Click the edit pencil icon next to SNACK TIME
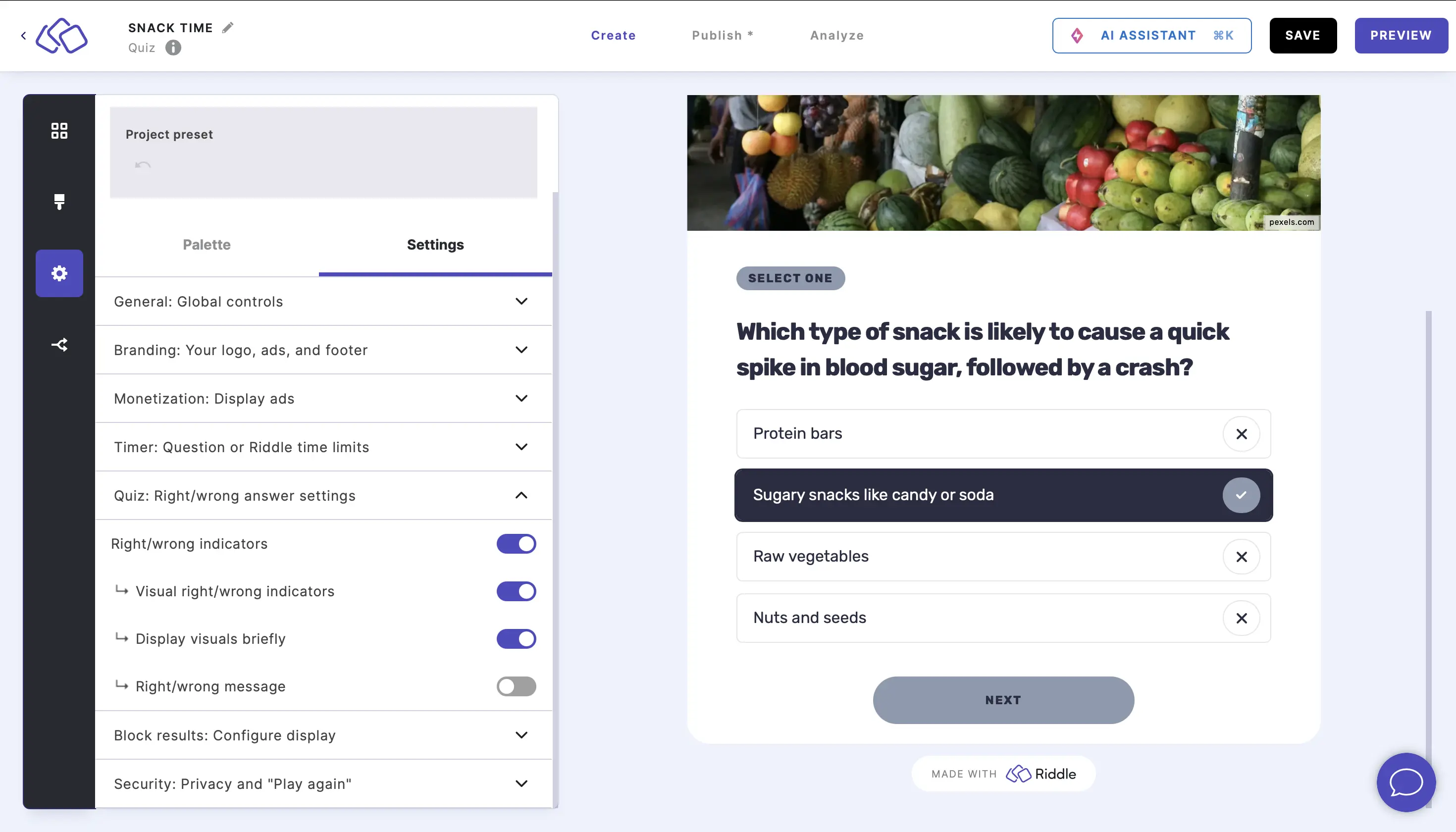This screenshot has width=1456, height=832. [x=227, y=27]
